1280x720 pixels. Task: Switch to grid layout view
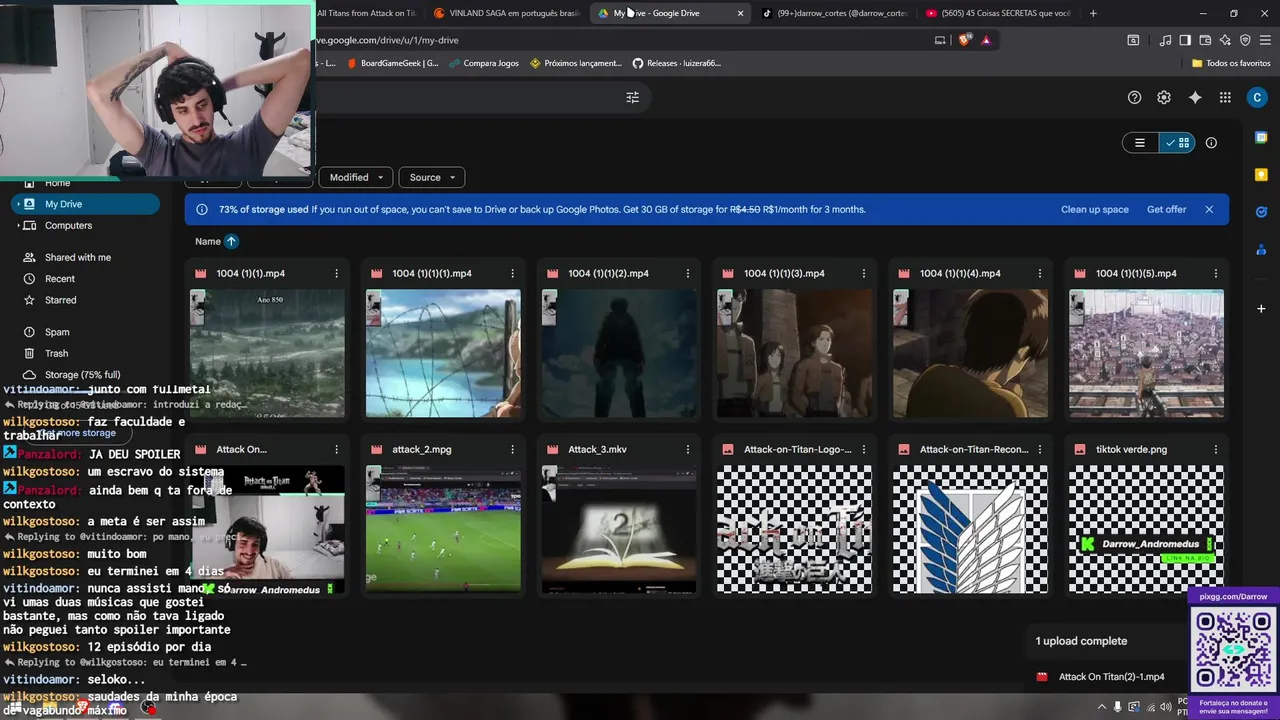[x=1177, y=143]
